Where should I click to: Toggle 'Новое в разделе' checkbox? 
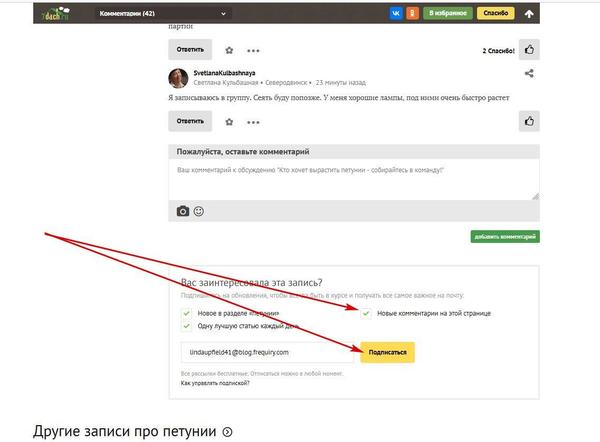pos(186,313)
